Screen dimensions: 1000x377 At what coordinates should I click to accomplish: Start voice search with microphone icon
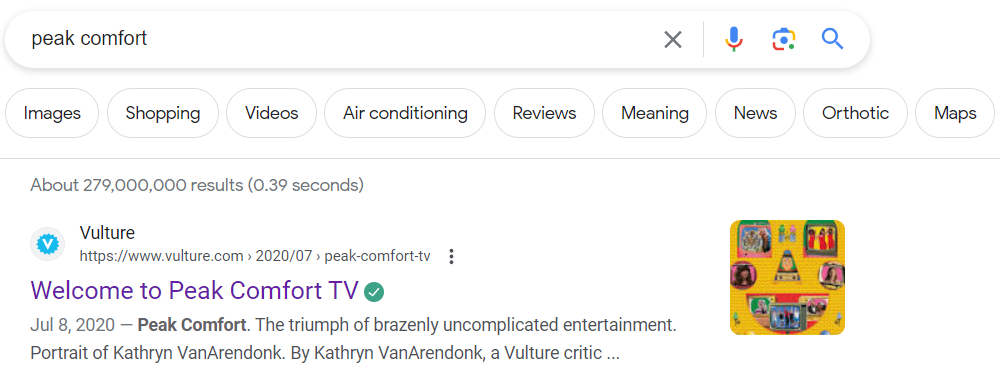[733, 40]
